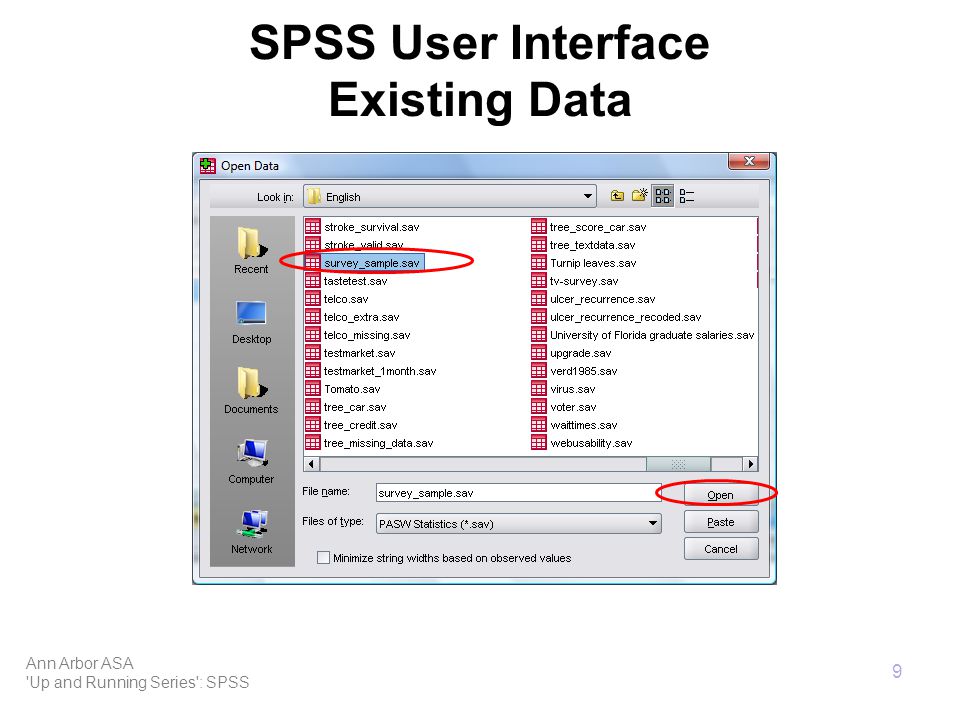Click the horizontal scrollbar thumb

pos(678,464)
